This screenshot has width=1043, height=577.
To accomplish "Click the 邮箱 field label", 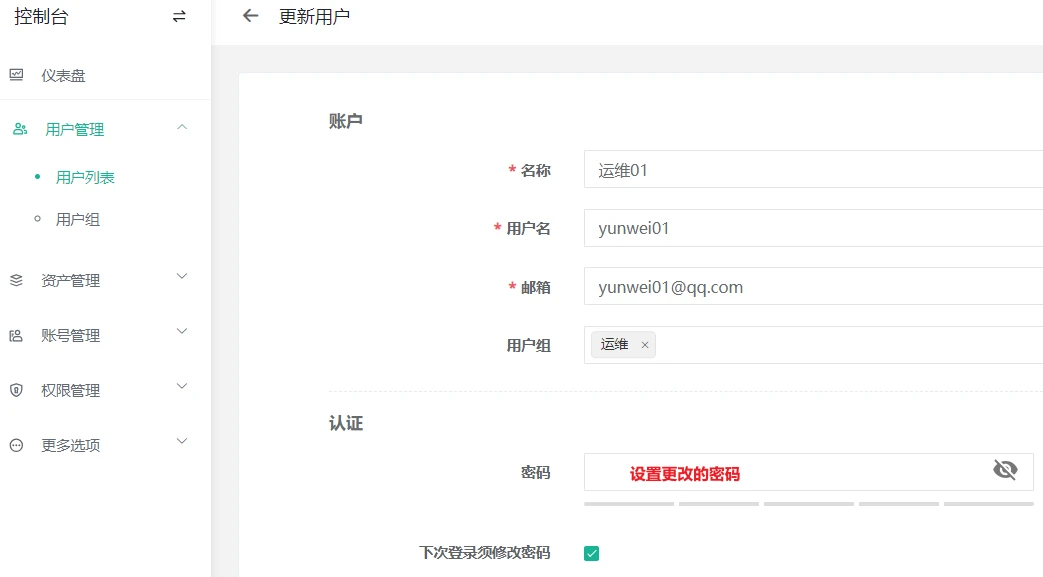I will (x=535, y=287).
